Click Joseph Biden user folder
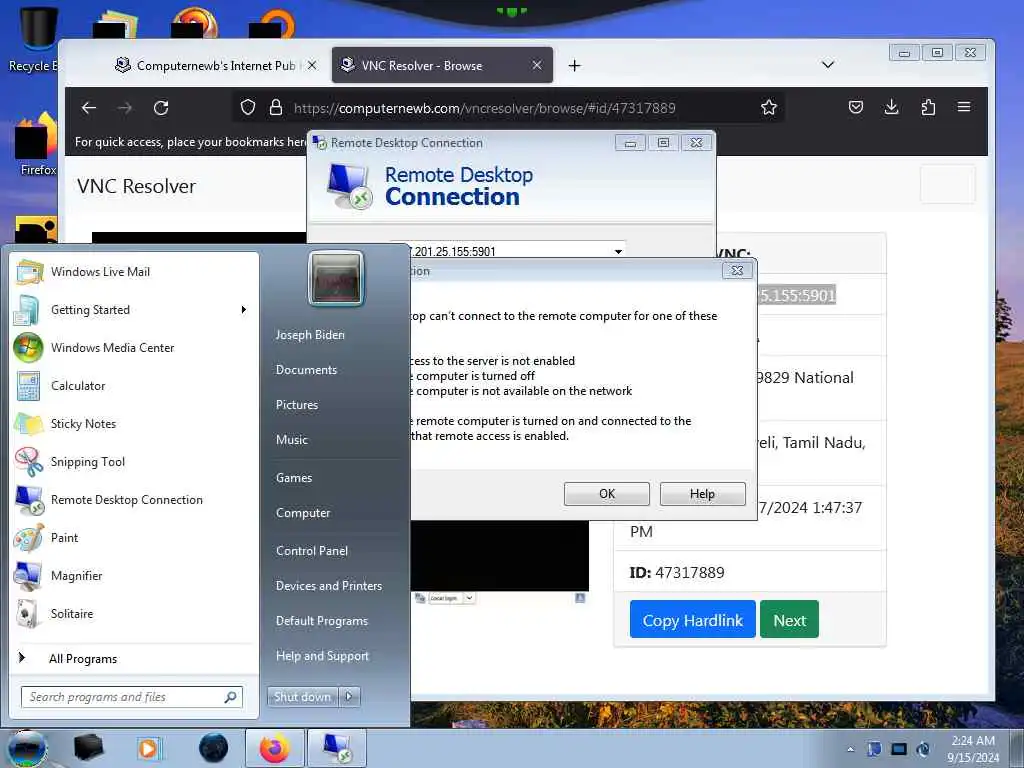The width and height of the screenshot is (1024, 768). [310, 334]
